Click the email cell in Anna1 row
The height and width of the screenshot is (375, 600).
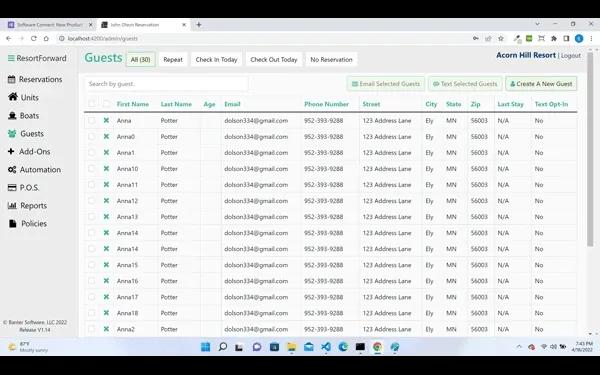click(x=256, y=153)
